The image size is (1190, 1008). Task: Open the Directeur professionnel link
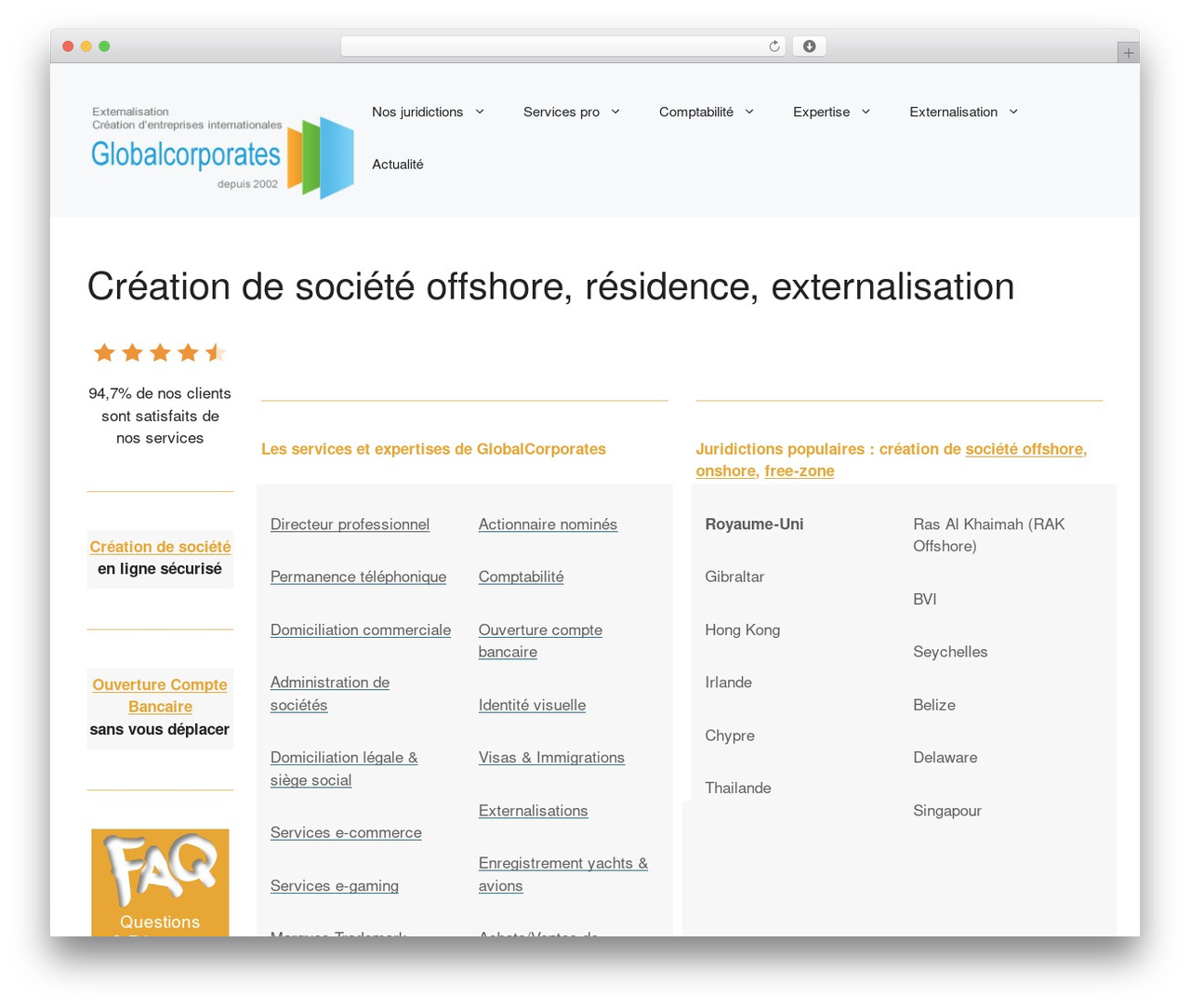click(x=350, y=524)
